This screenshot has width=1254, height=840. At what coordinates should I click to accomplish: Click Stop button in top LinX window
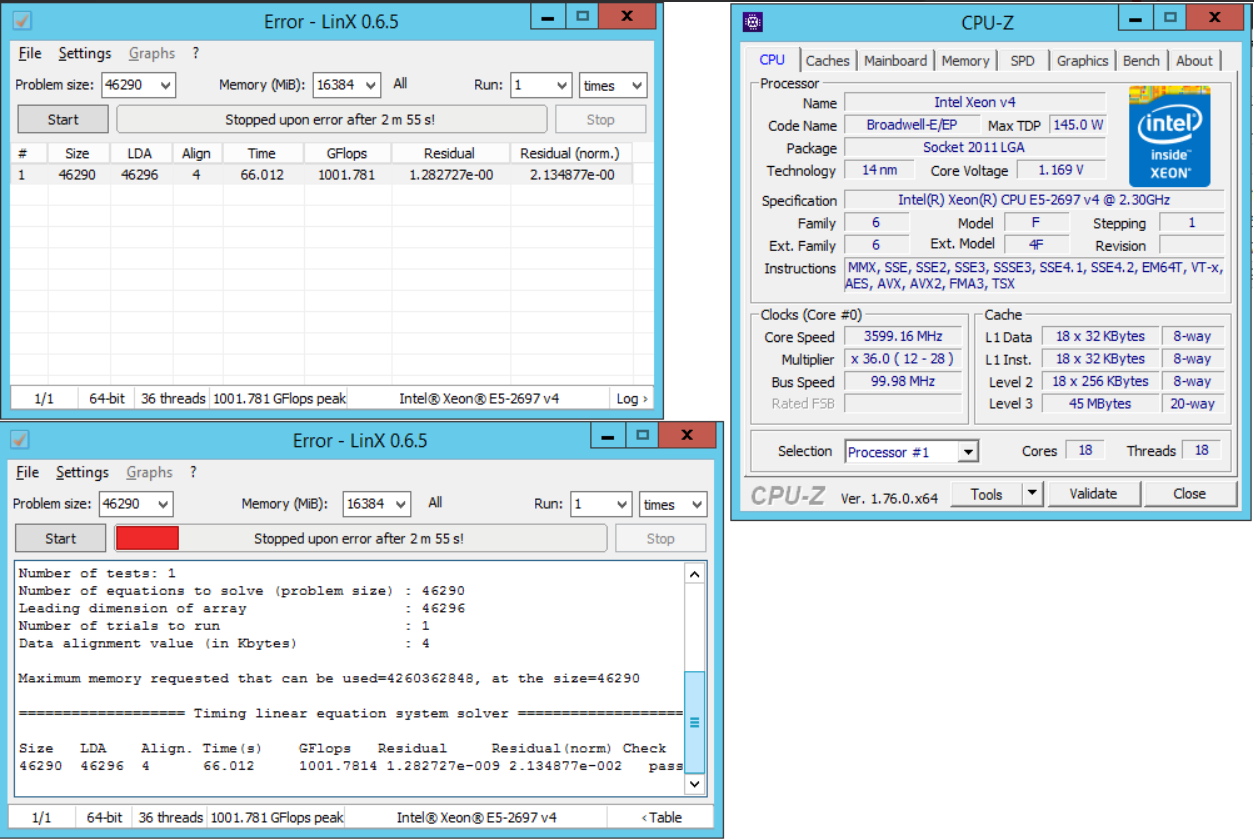click(600, 119)
